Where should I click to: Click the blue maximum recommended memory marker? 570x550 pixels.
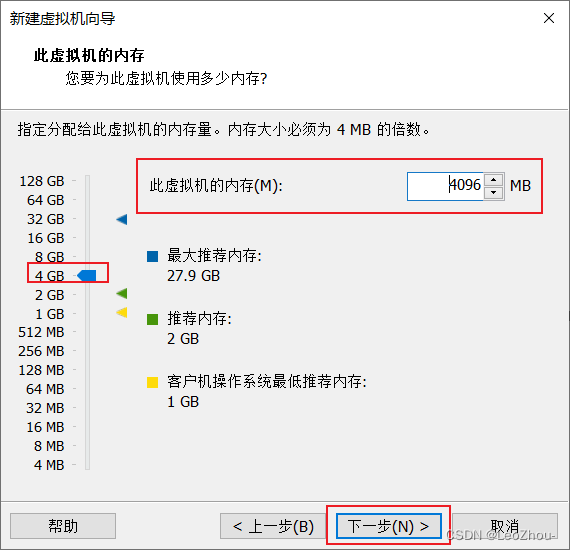pos(122,219)
